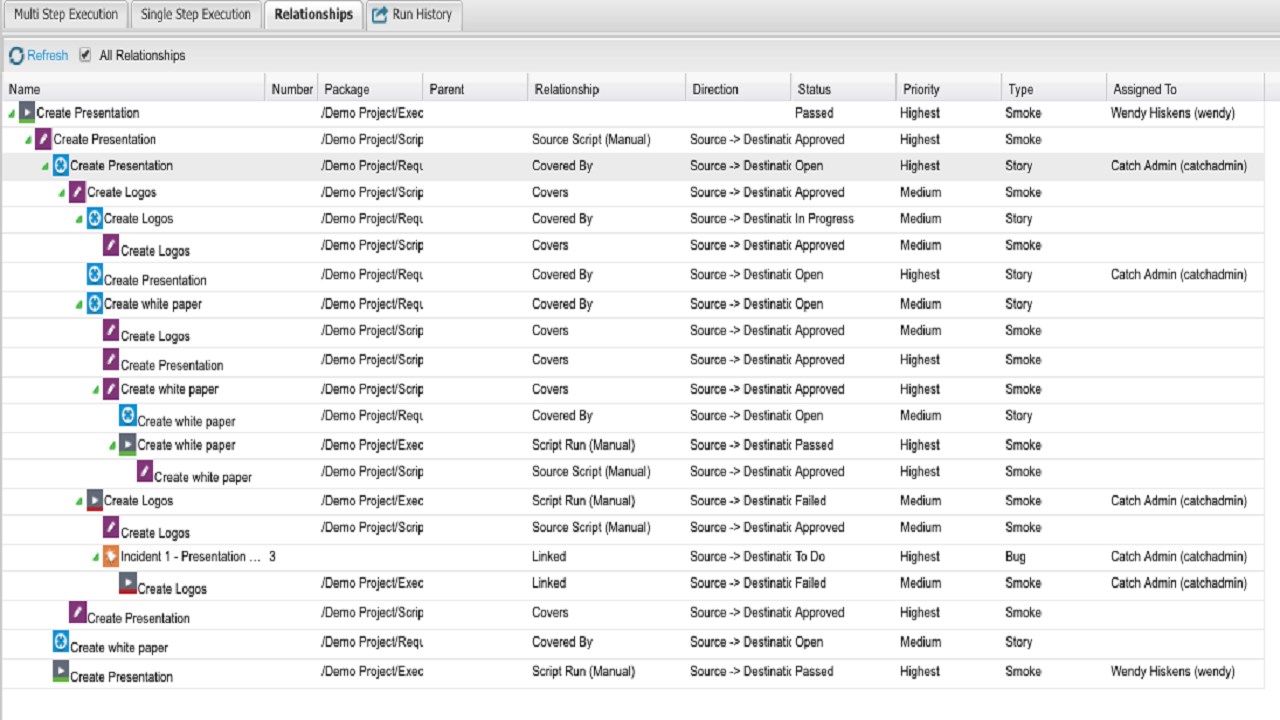The height and width of the screenshot is (720, 1280).
Task: Click the failed Create Logos script run icon
Action: [x=95, y=501]
